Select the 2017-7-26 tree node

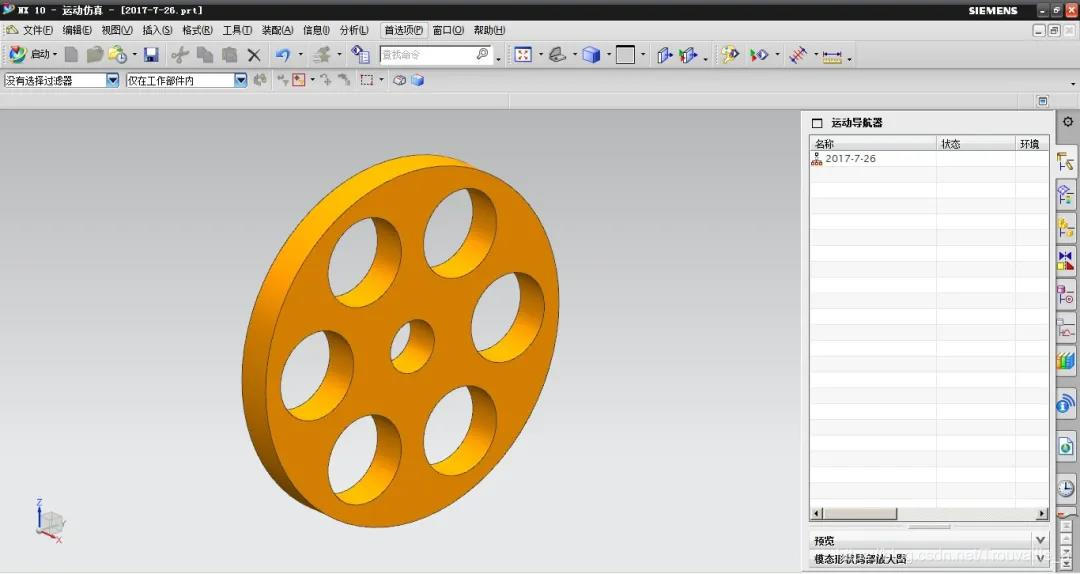coord(850,158)
